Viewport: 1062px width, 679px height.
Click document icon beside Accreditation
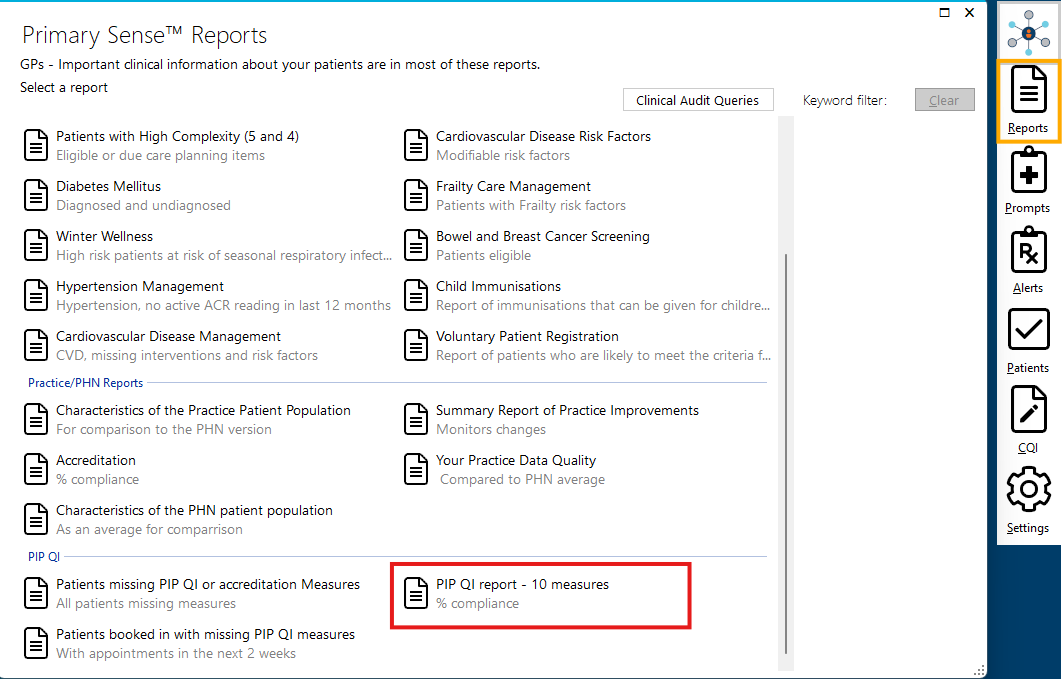pos(36,470)
